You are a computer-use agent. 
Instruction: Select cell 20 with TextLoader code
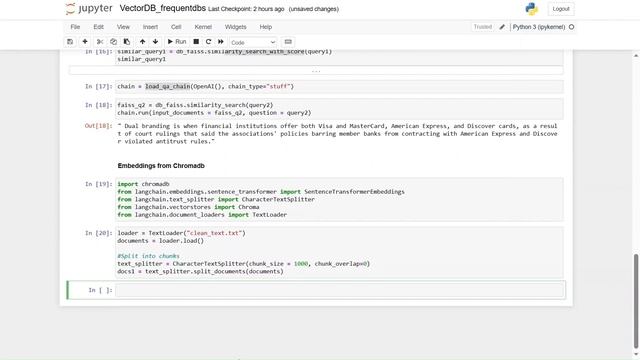point(340,252)
